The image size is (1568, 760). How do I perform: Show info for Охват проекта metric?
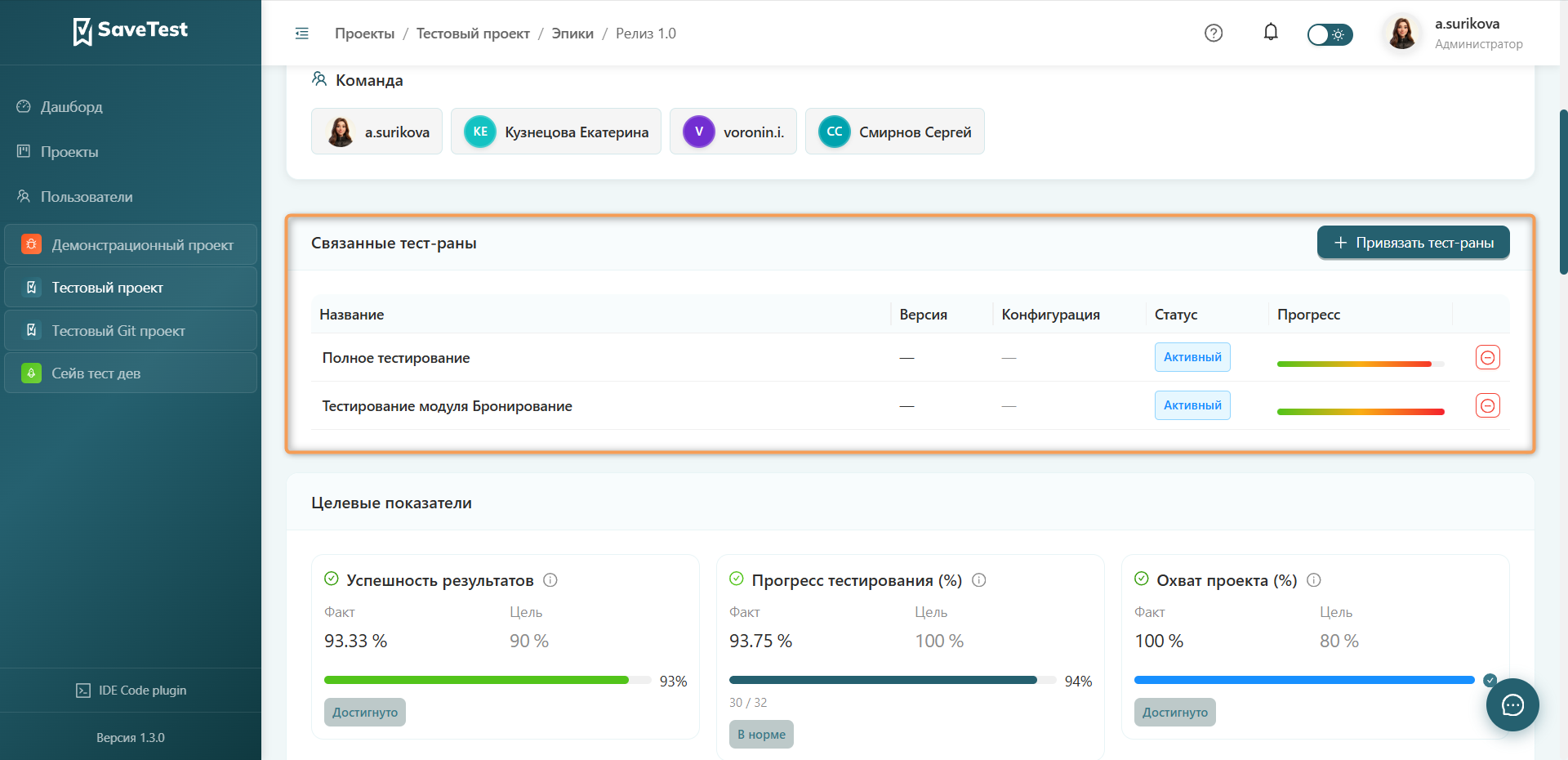coord(1314,580)
